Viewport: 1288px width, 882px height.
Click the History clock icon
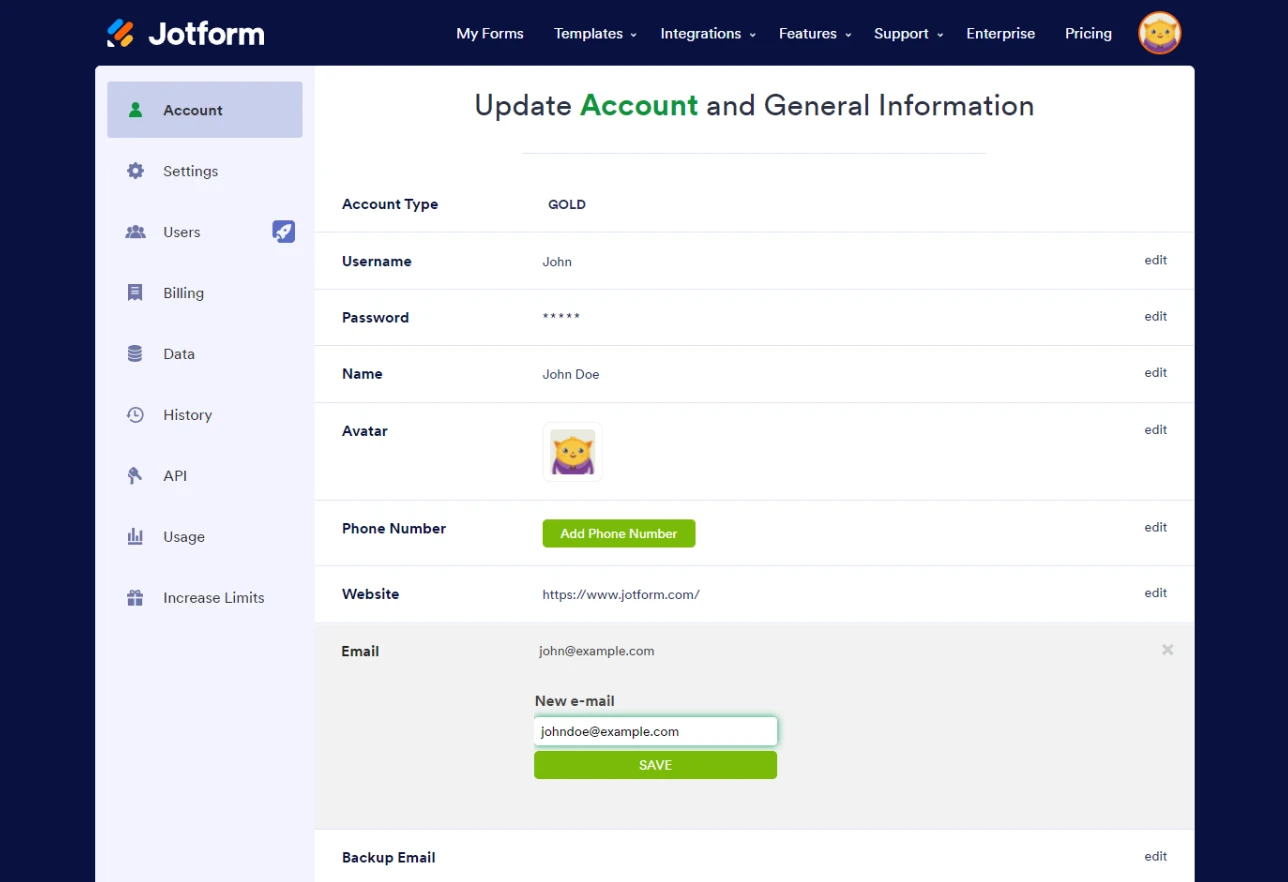tap(135, 415)
